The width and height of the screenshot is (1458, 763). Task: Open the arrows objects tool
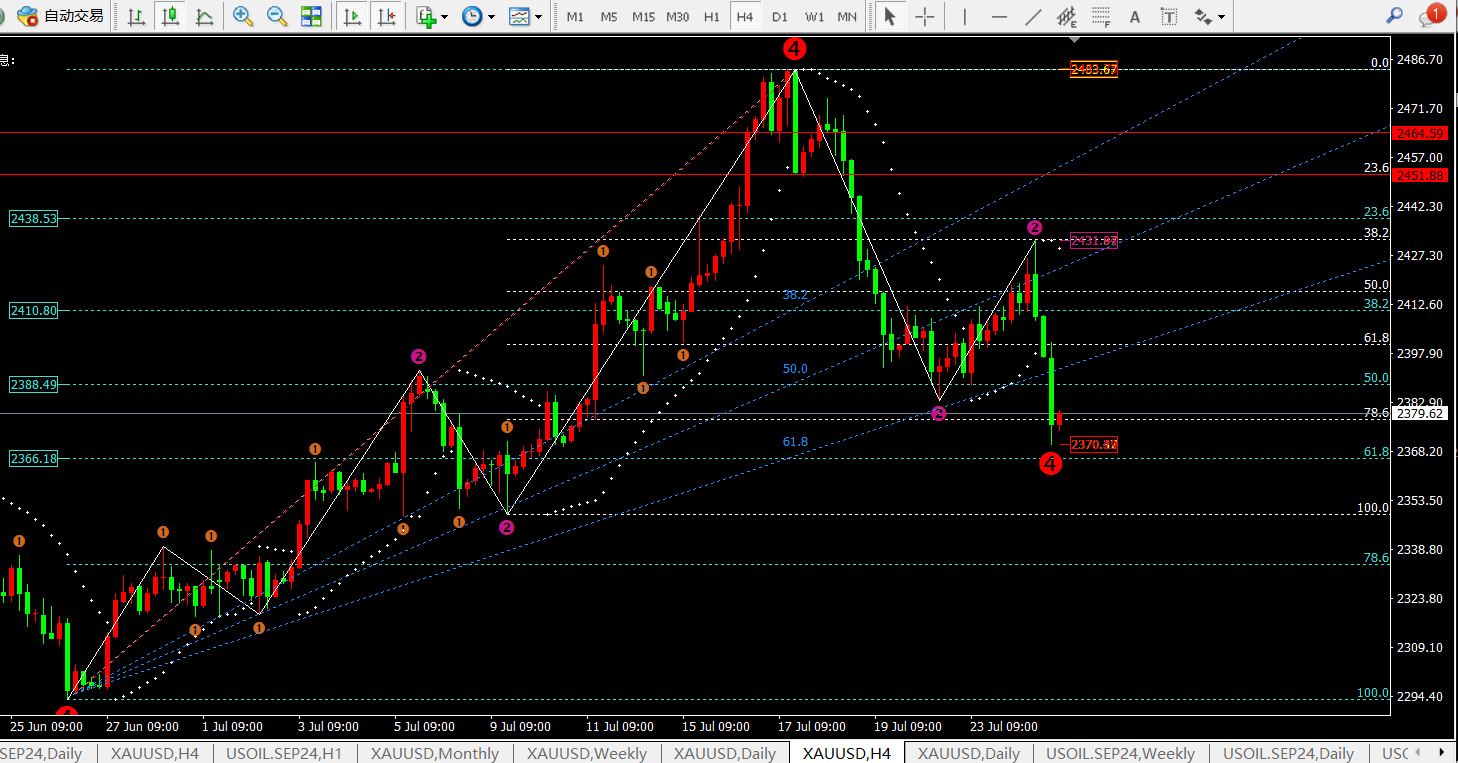(1203, 16)
